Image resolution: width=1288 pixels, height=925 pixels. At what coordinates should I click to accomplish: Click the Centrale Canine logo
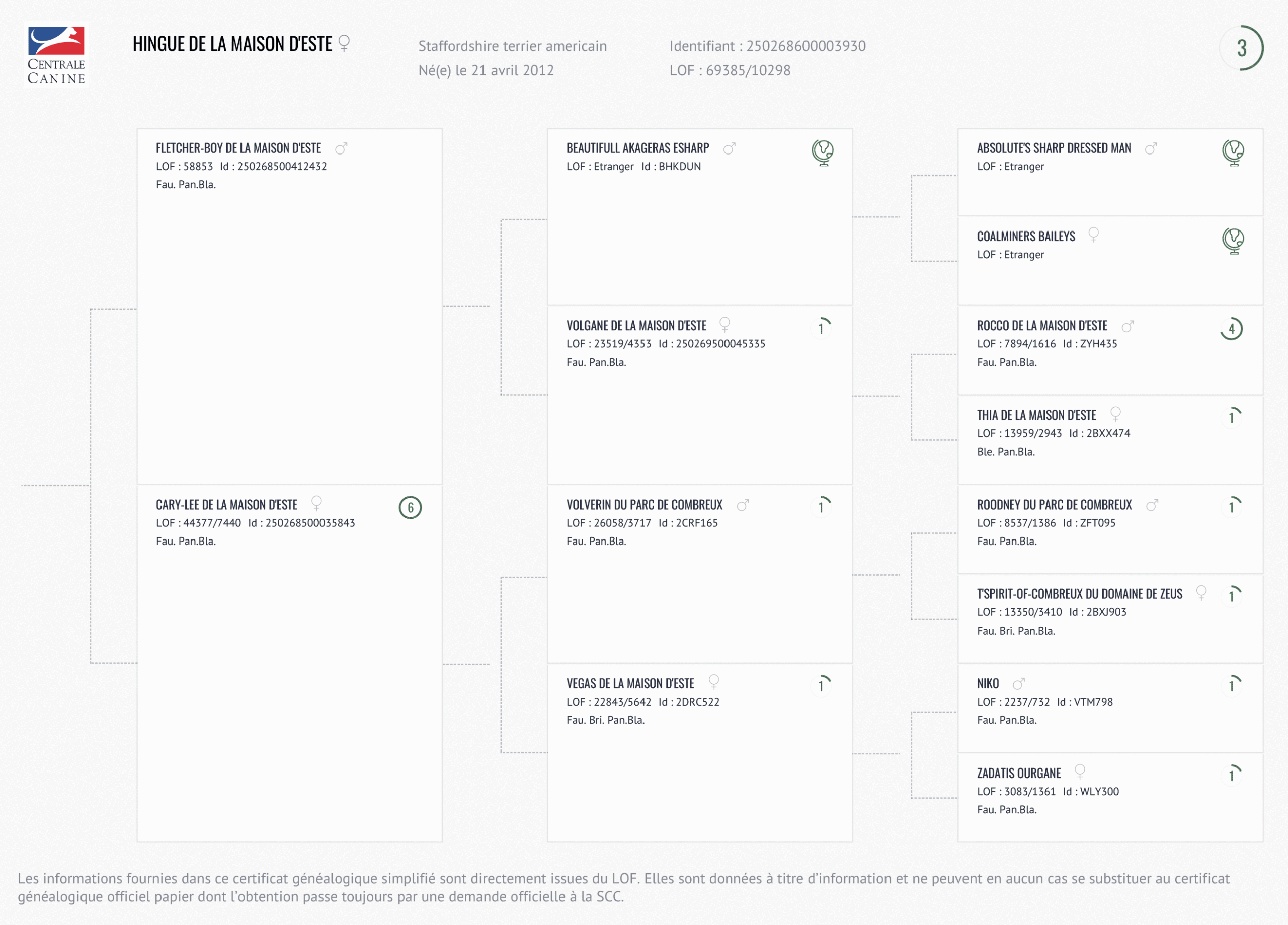(56, 54)
